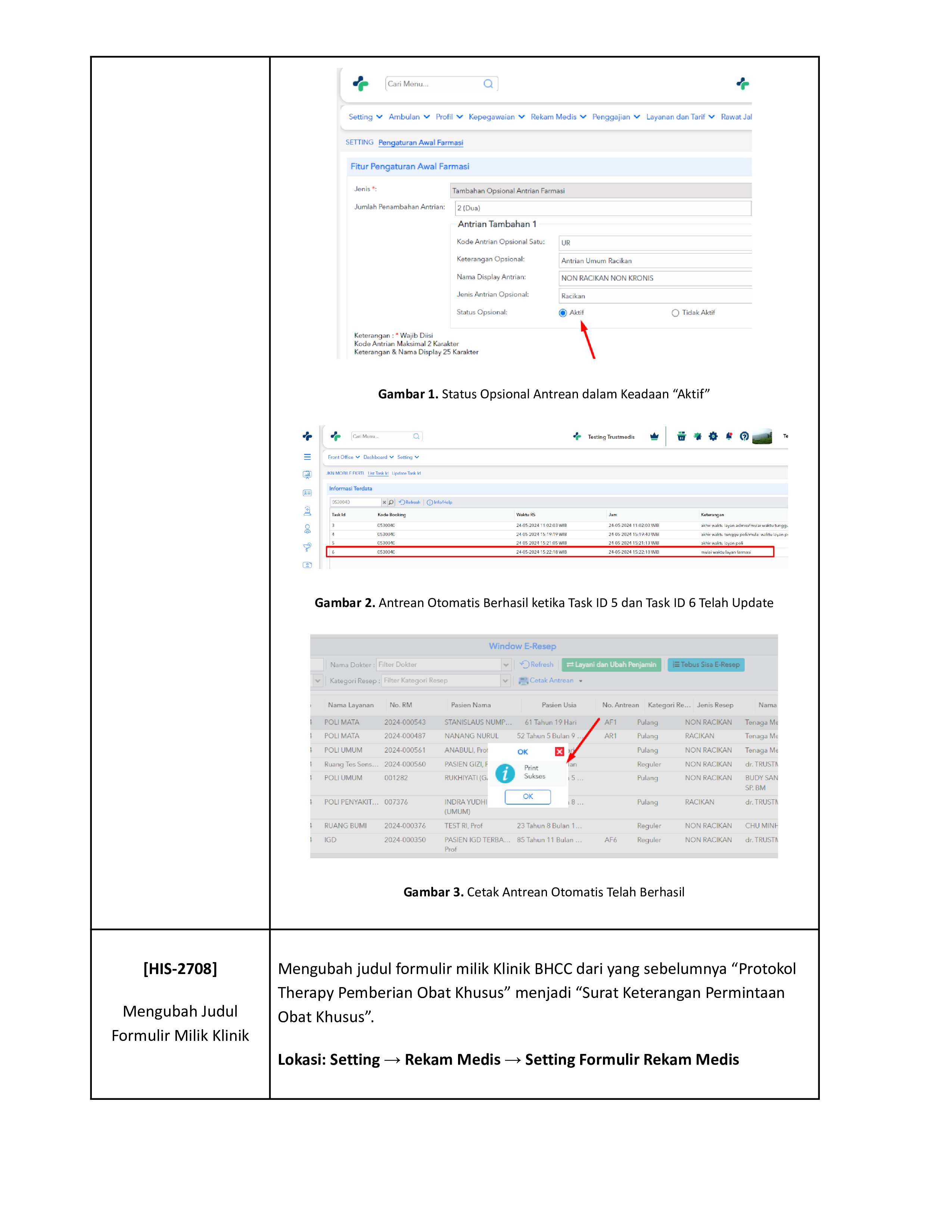Select the RUANG BUMI row 2024-000376
The height and width of the screenshot is (1232, 952).
544,826
